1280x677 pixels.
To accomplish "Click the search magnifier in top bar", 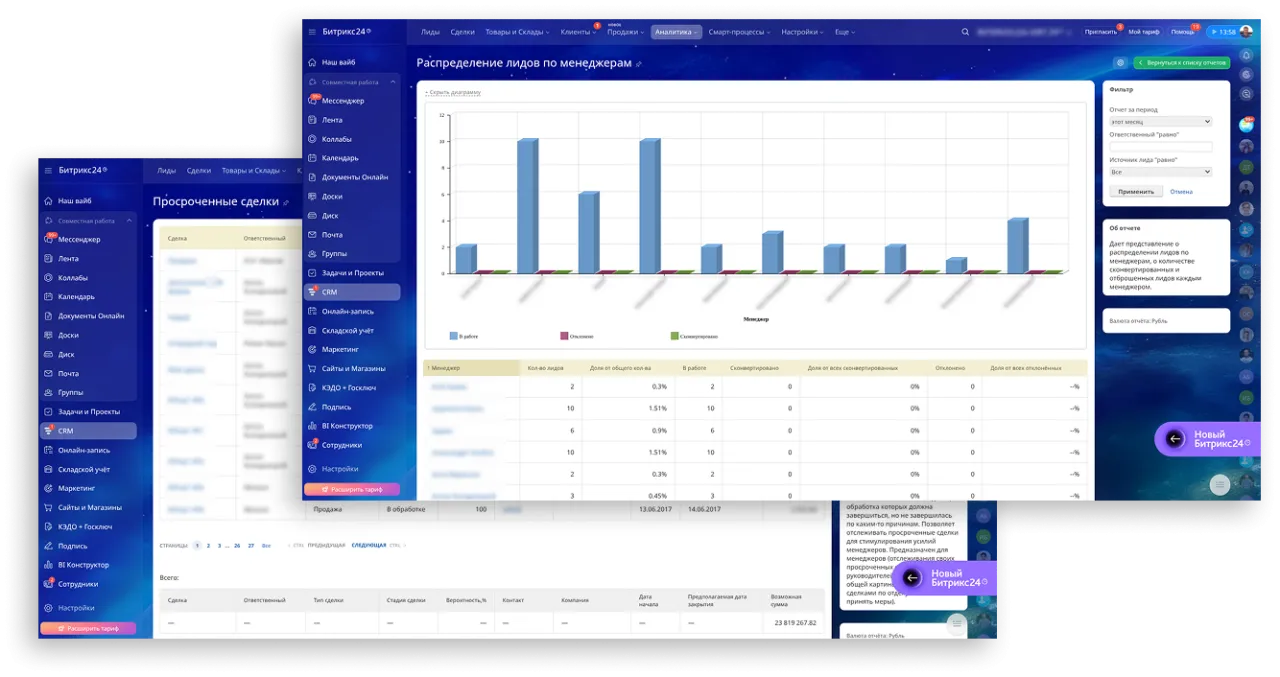I will pyautogui.click(x=965, y=32).
